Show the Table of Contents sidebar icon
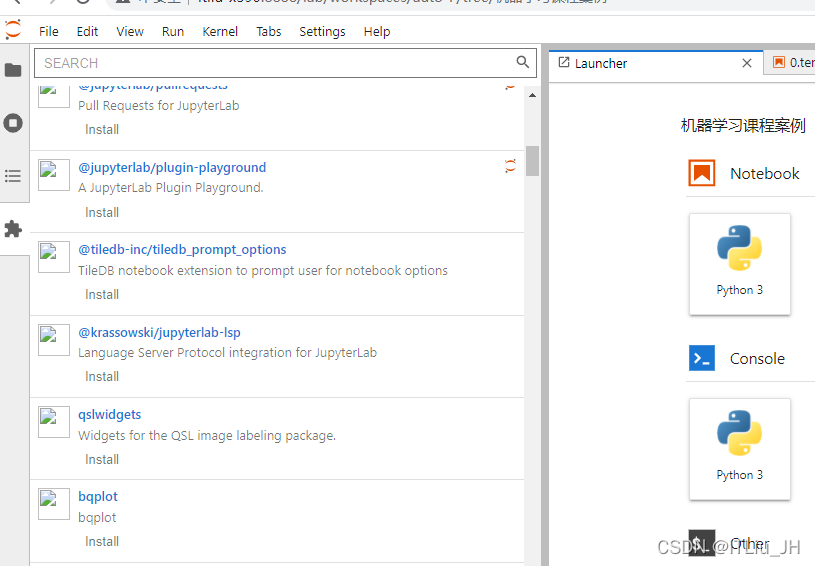 click(x=13, y=176)
